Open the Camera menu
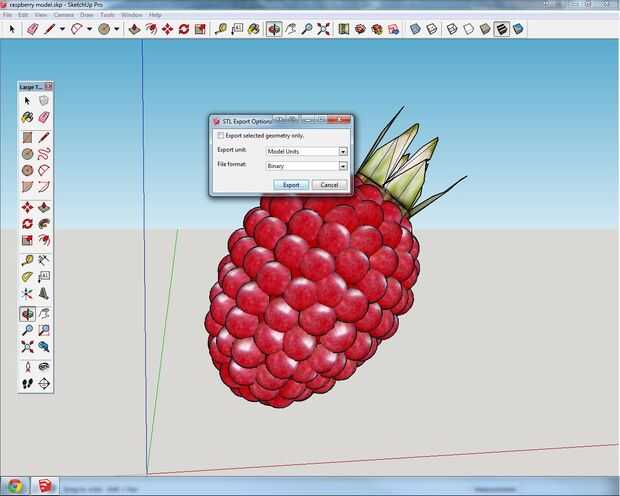Image resolution: width=620 pixels, height=496 pixels. coord(64,15)
